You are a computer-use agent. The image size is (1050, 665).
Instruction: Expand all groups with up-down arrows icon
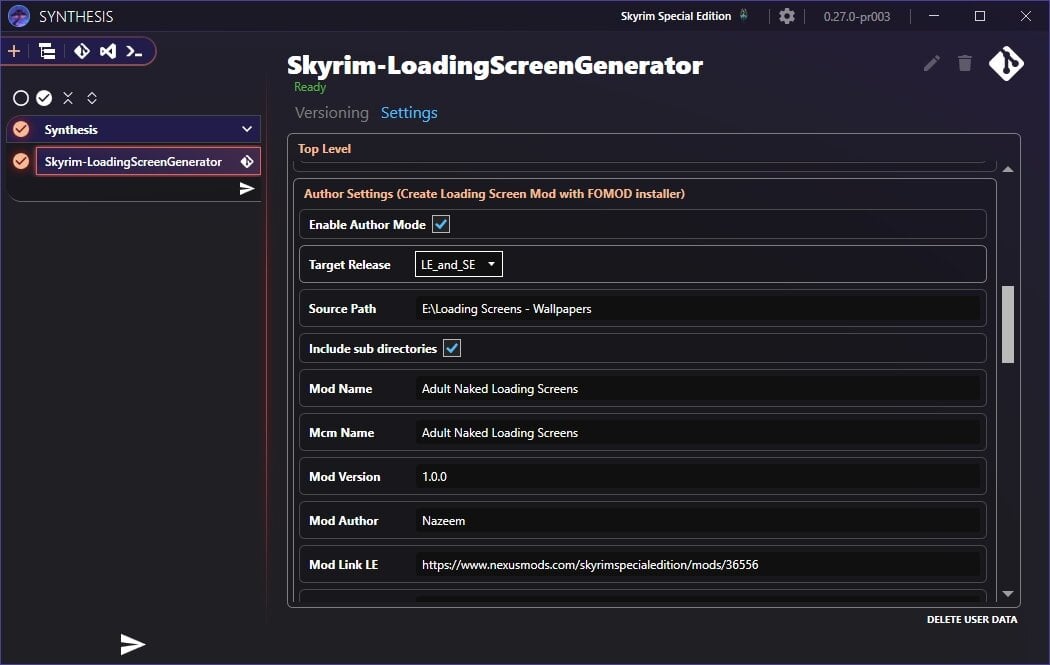[x=92, y=98]
